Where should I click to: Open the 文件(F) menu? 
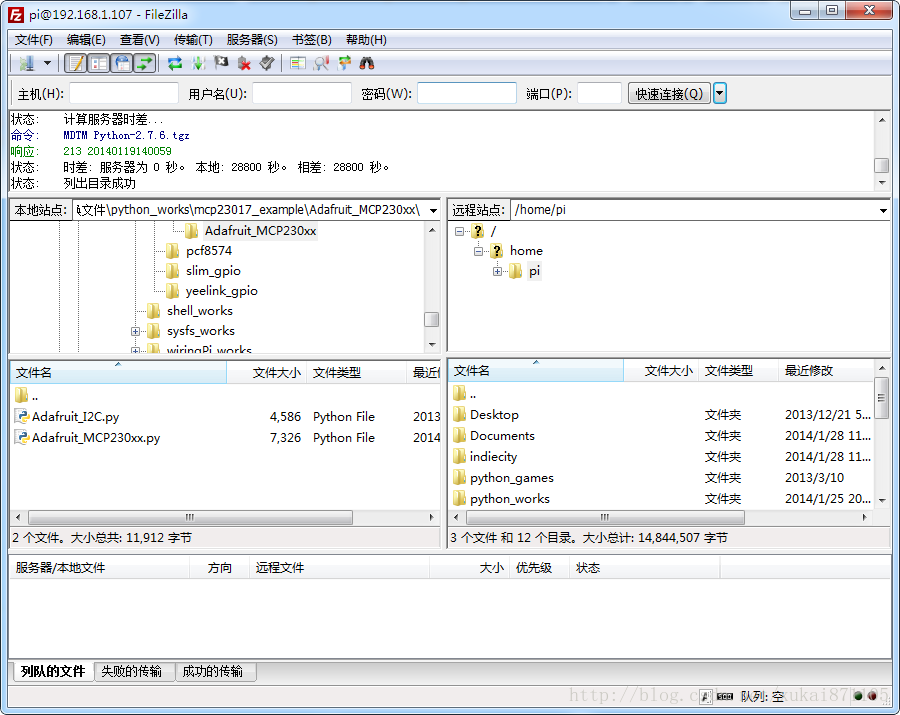[x=33, y=40]
